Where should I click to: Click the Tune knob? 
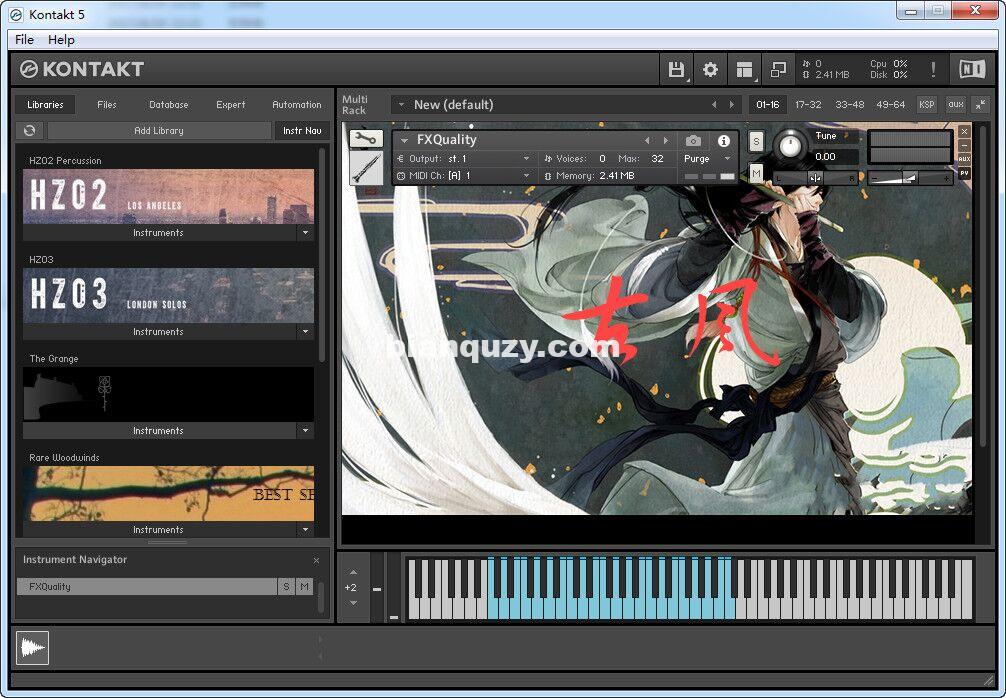[791, 145]
